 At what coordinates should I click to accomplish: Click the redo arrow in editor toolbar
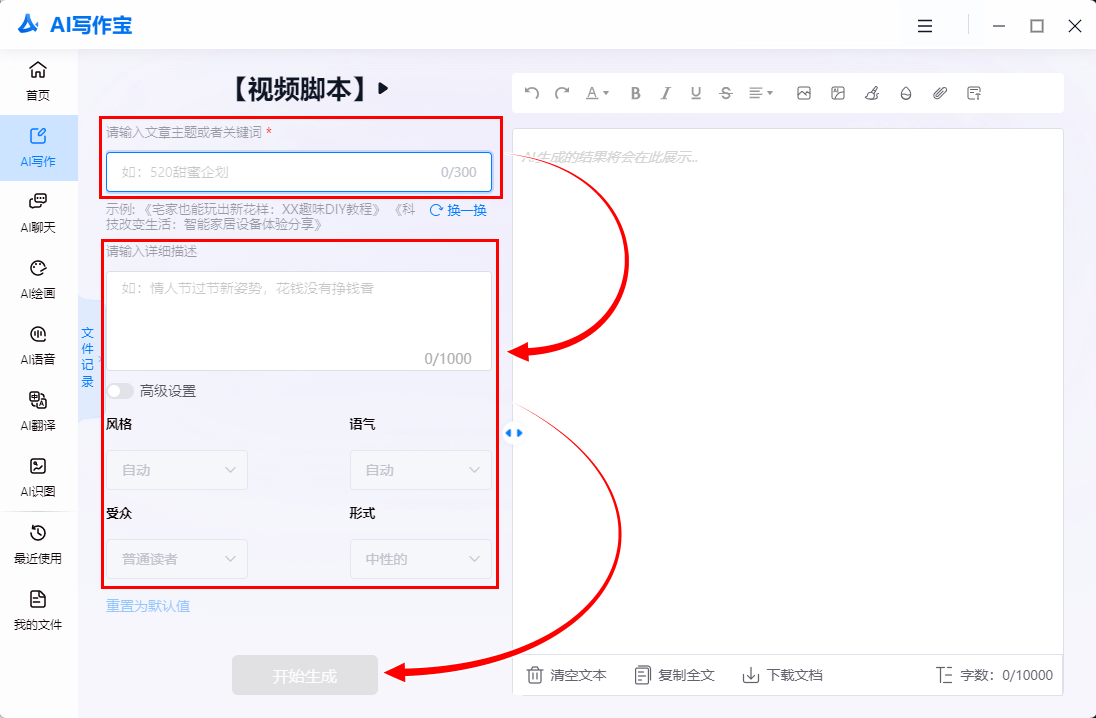pos(562,93)
